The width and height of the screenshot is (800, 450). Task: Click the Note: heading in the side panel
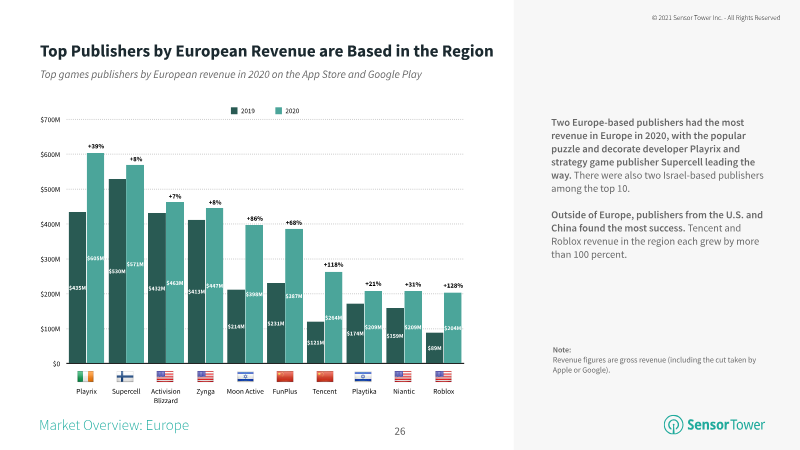[562, 350]
